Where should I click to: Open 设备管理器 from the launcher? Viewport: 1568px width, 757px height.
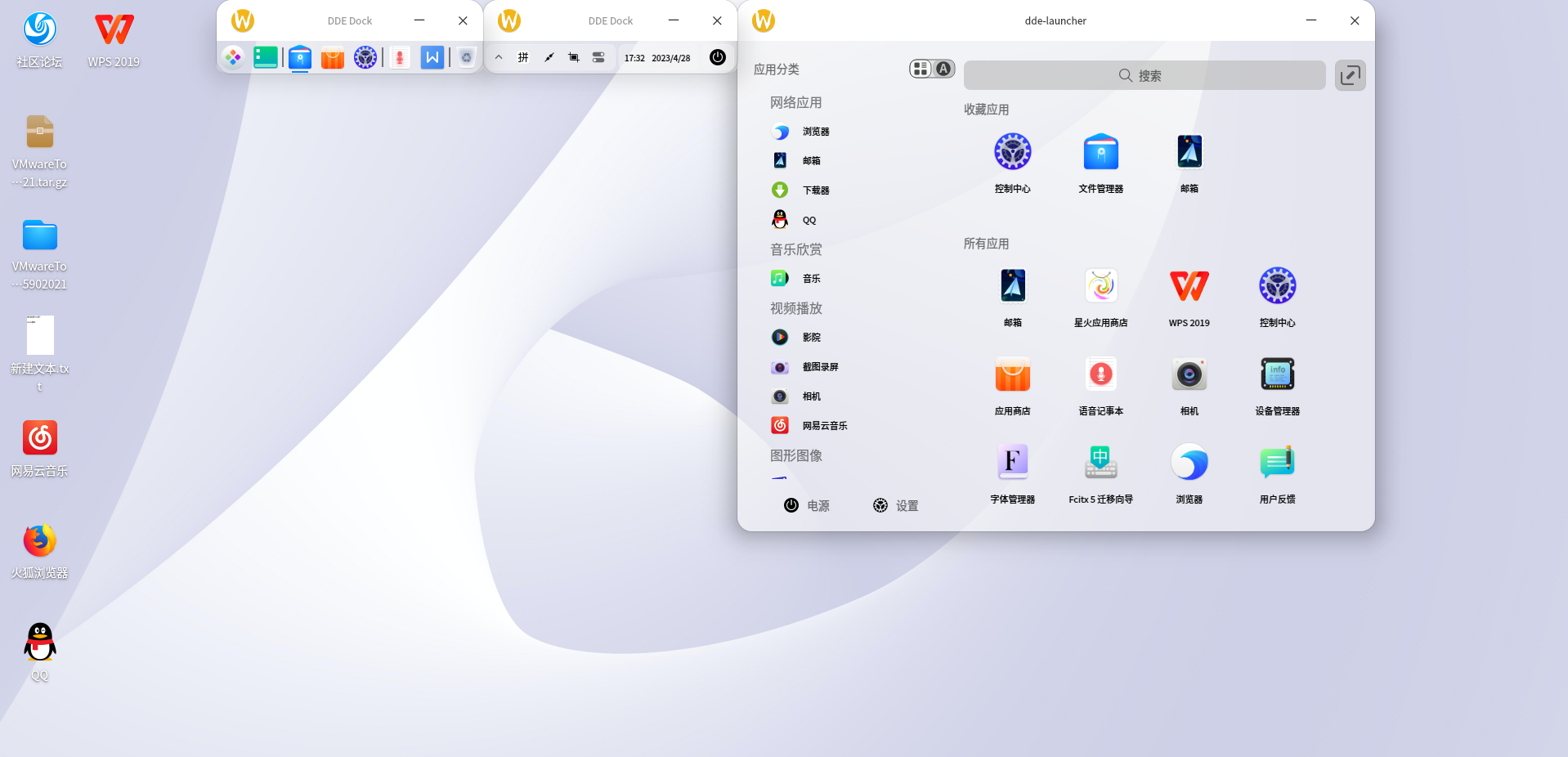tap(1278, 386)
